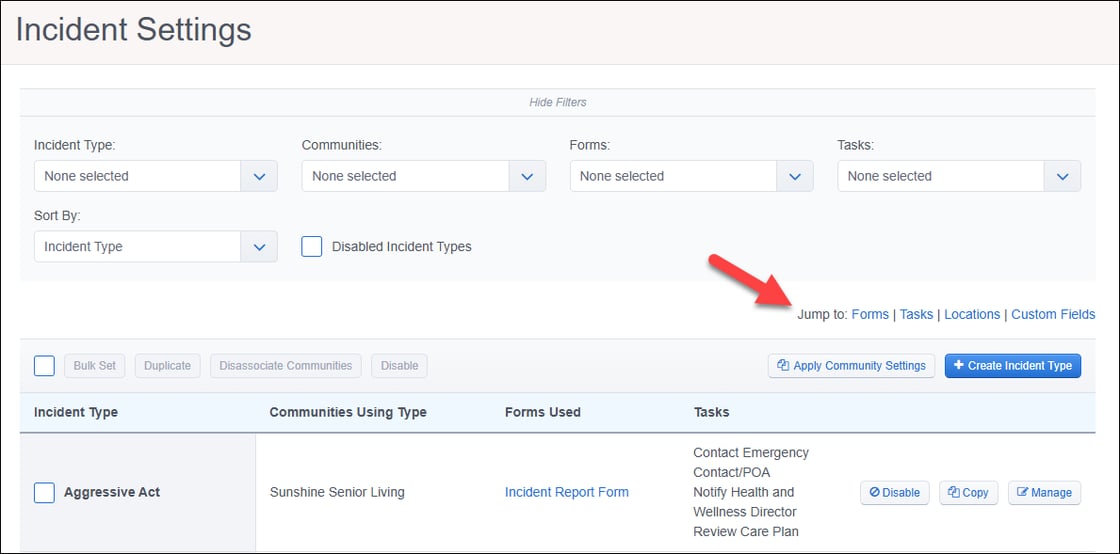
Task: Click the Sort By chevron arrow
Action: point(259,246)
